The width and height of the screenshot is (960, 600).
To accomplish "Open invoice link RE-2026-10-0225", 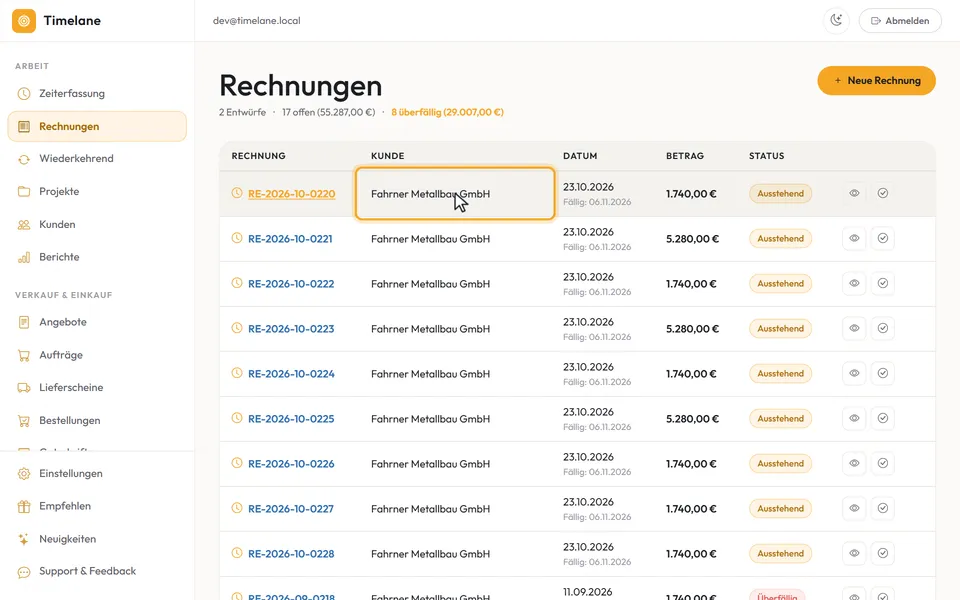I will [x=291, y=419].
